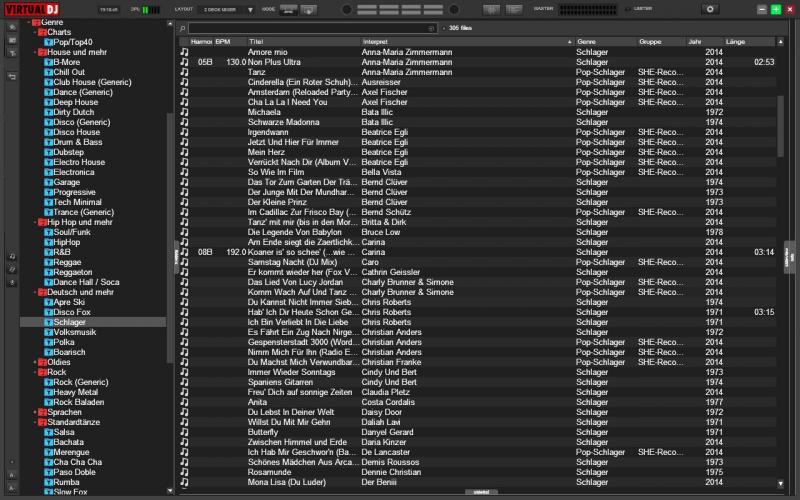Image resolution: width=800 pixels, height=500 pixels.
Task: Click the 192.0 BPM value
Action: coord(236,252)
